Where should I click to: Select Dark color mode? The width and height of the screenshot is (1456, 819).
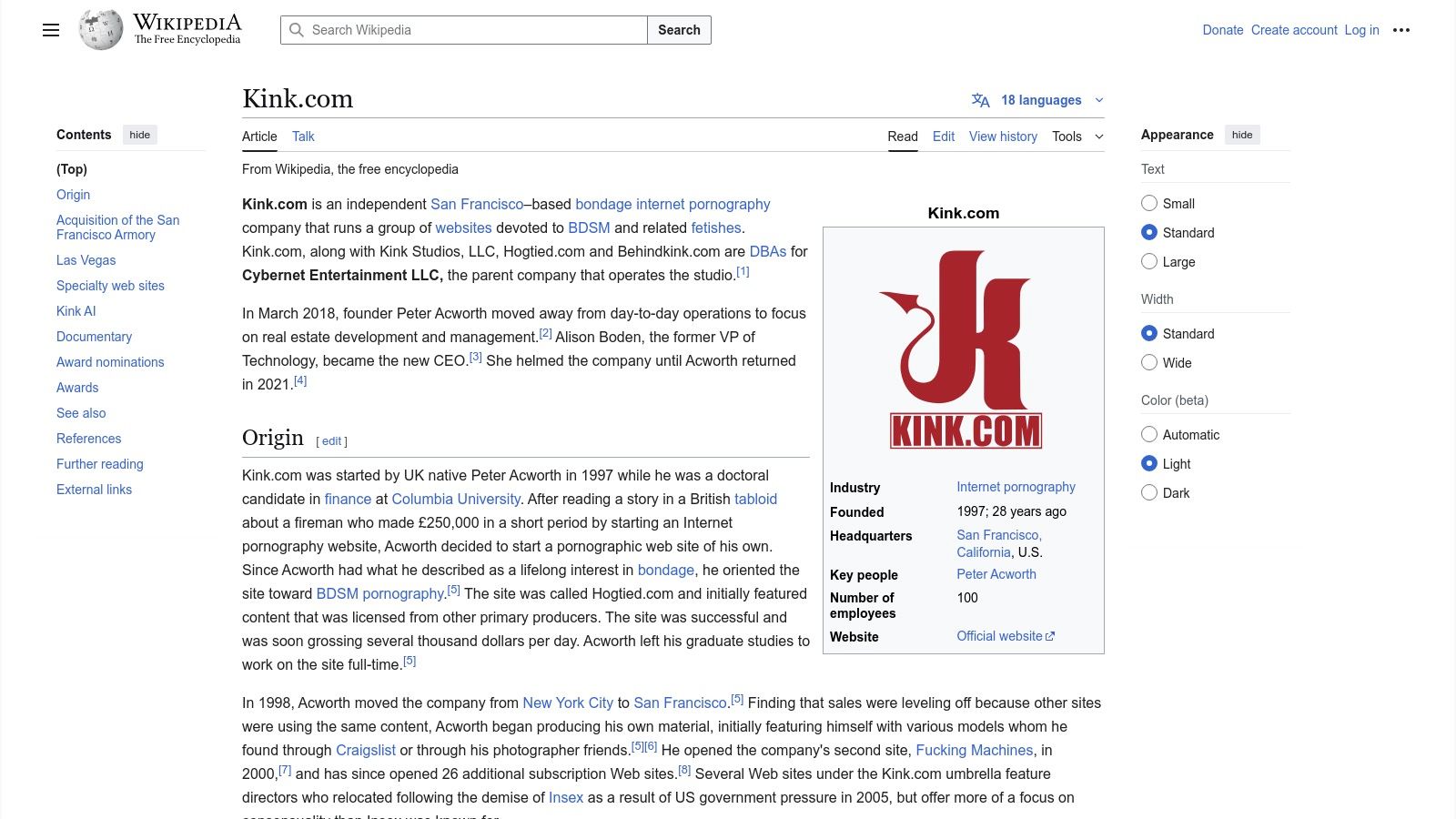(x=1149, y=493)
